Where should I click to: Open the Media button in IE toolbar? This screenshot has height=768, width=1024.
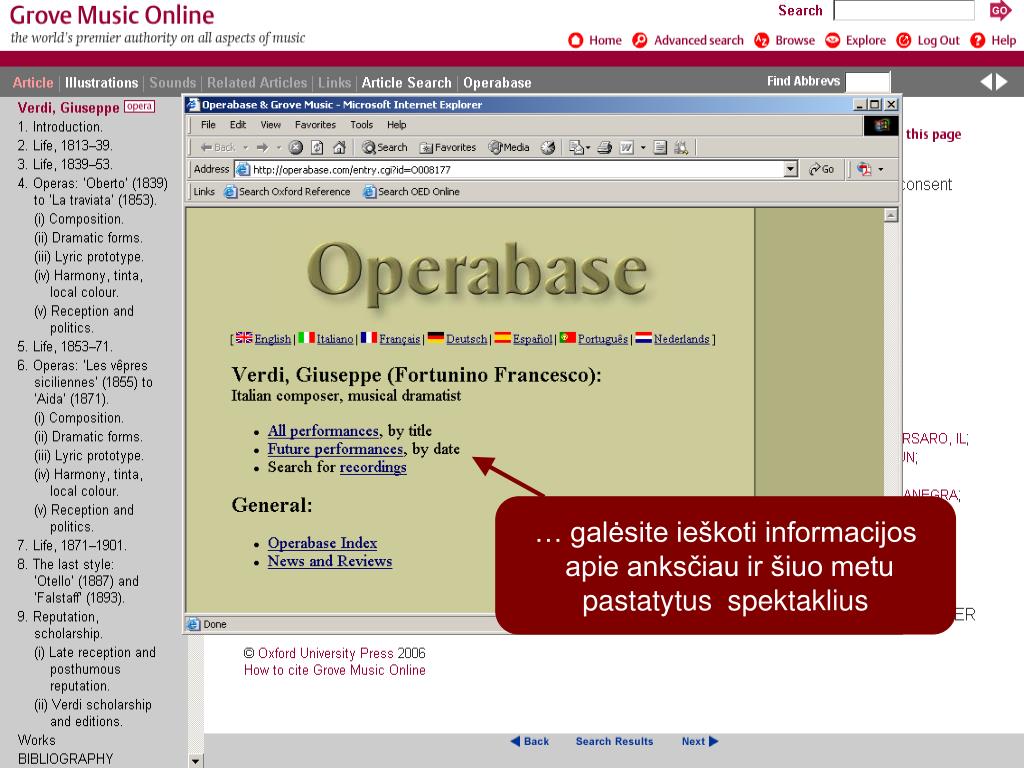(509, 148)
